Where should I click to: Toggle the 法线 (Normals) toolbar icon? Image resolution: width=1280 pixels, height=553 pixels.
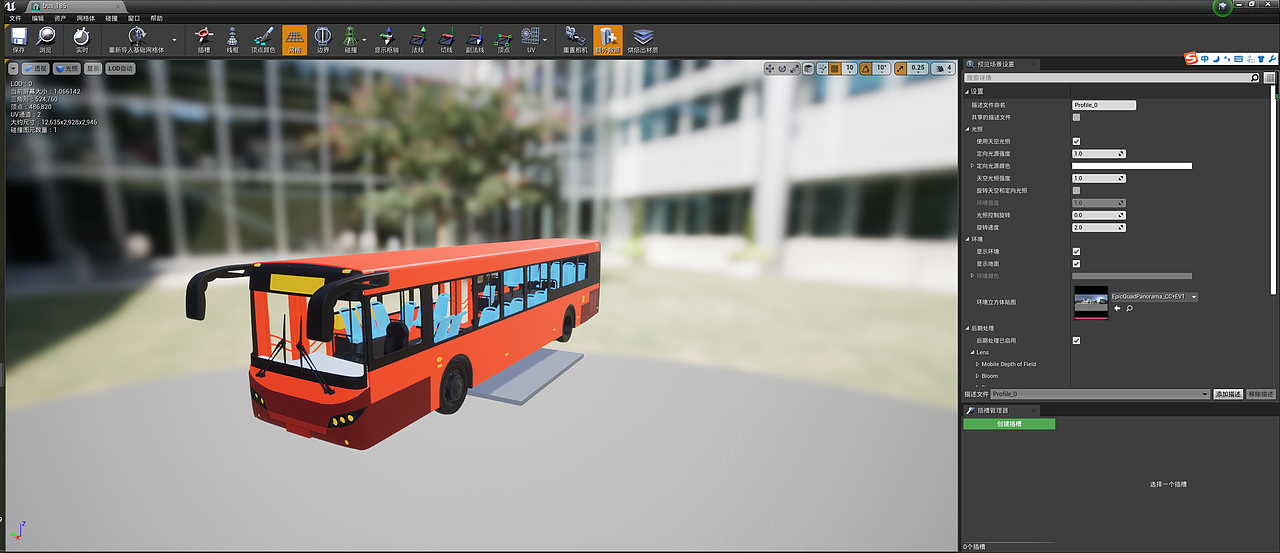pyautogui.click(x=418, y=40)
